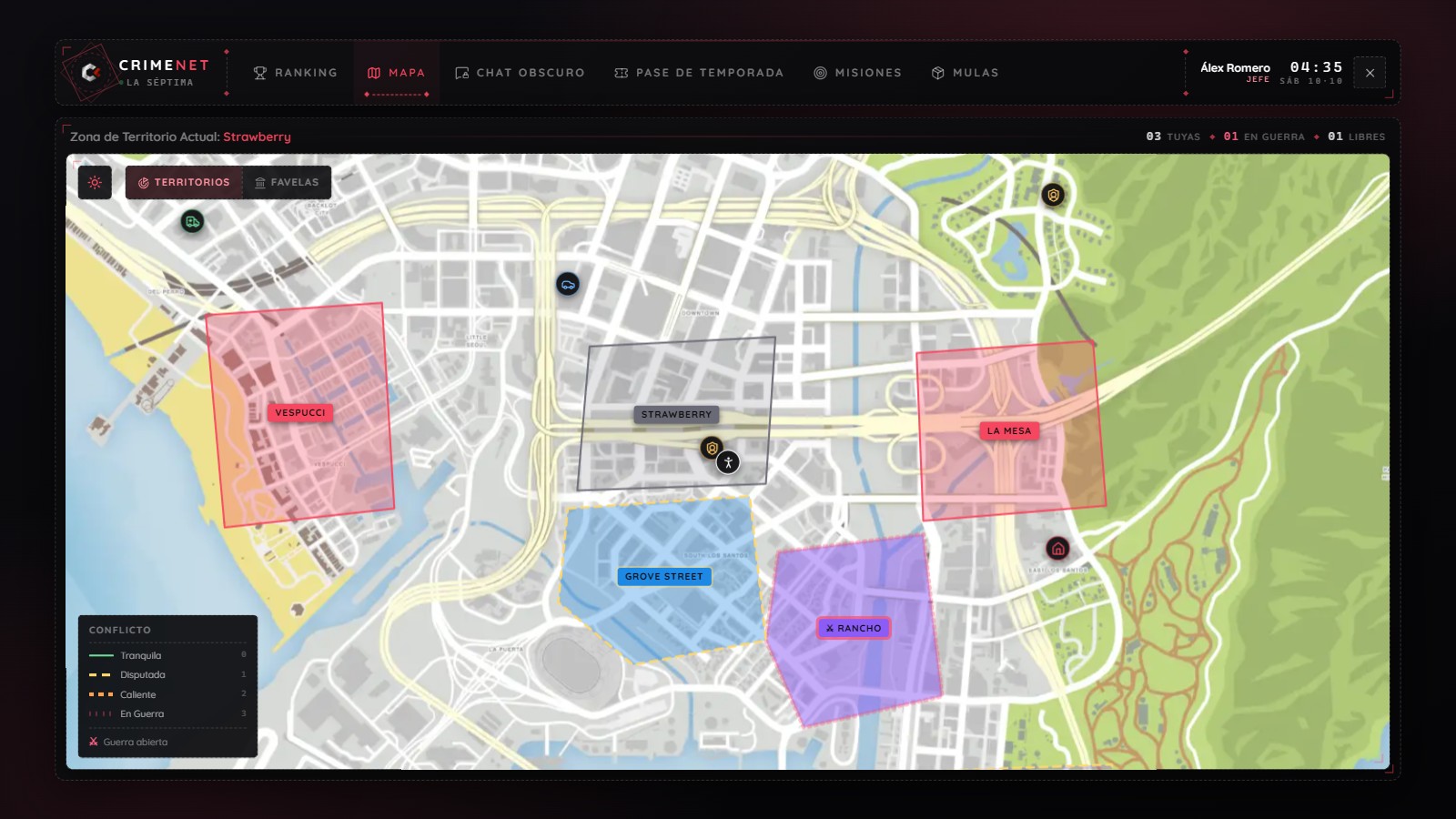The image size is (1456, 819).
Task: Click En Guerra legend entry
Action: point(167,713)
